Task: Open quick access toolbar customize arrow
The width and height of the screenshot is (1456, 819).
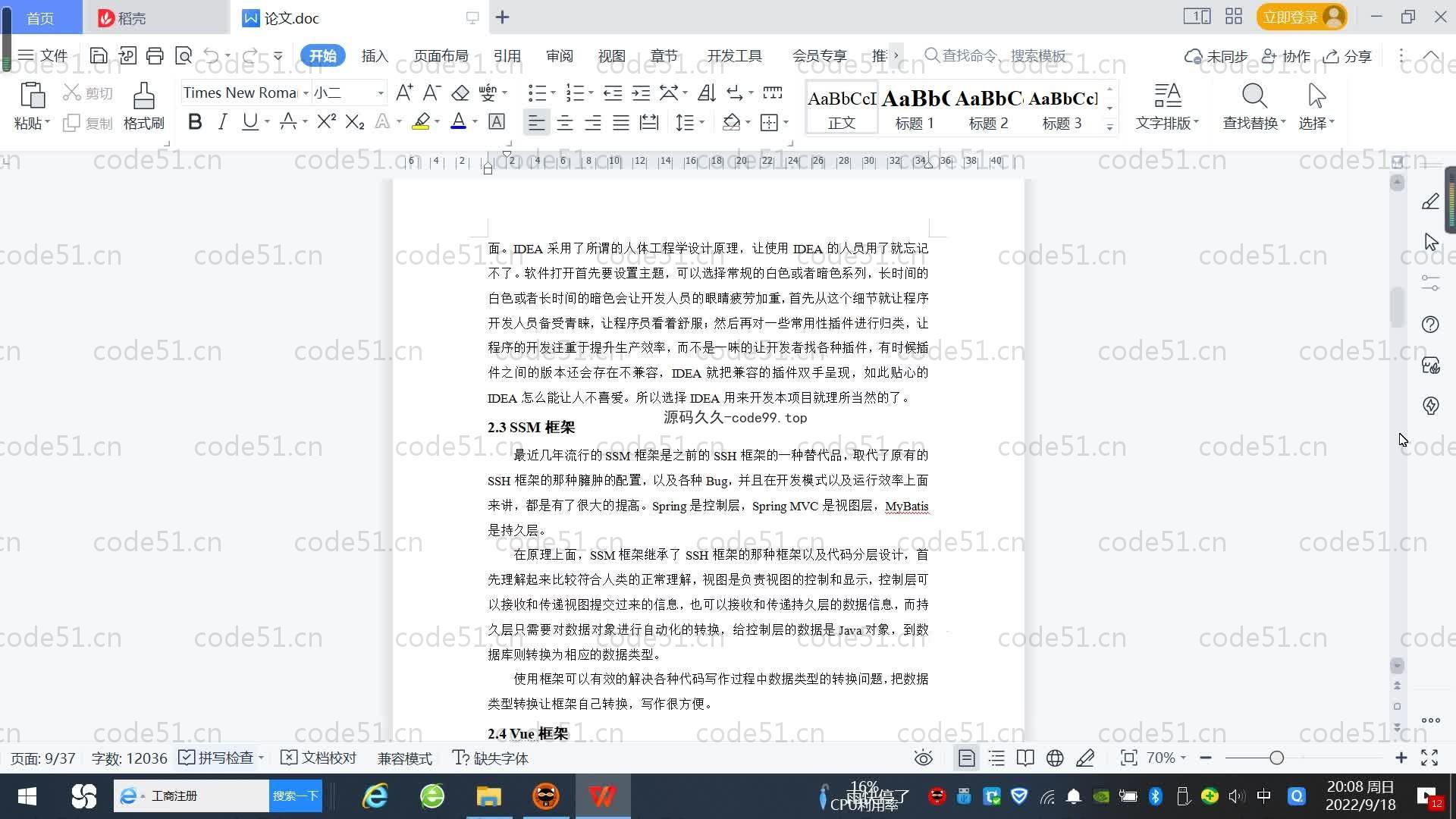Action: click(x=278, y=55)
